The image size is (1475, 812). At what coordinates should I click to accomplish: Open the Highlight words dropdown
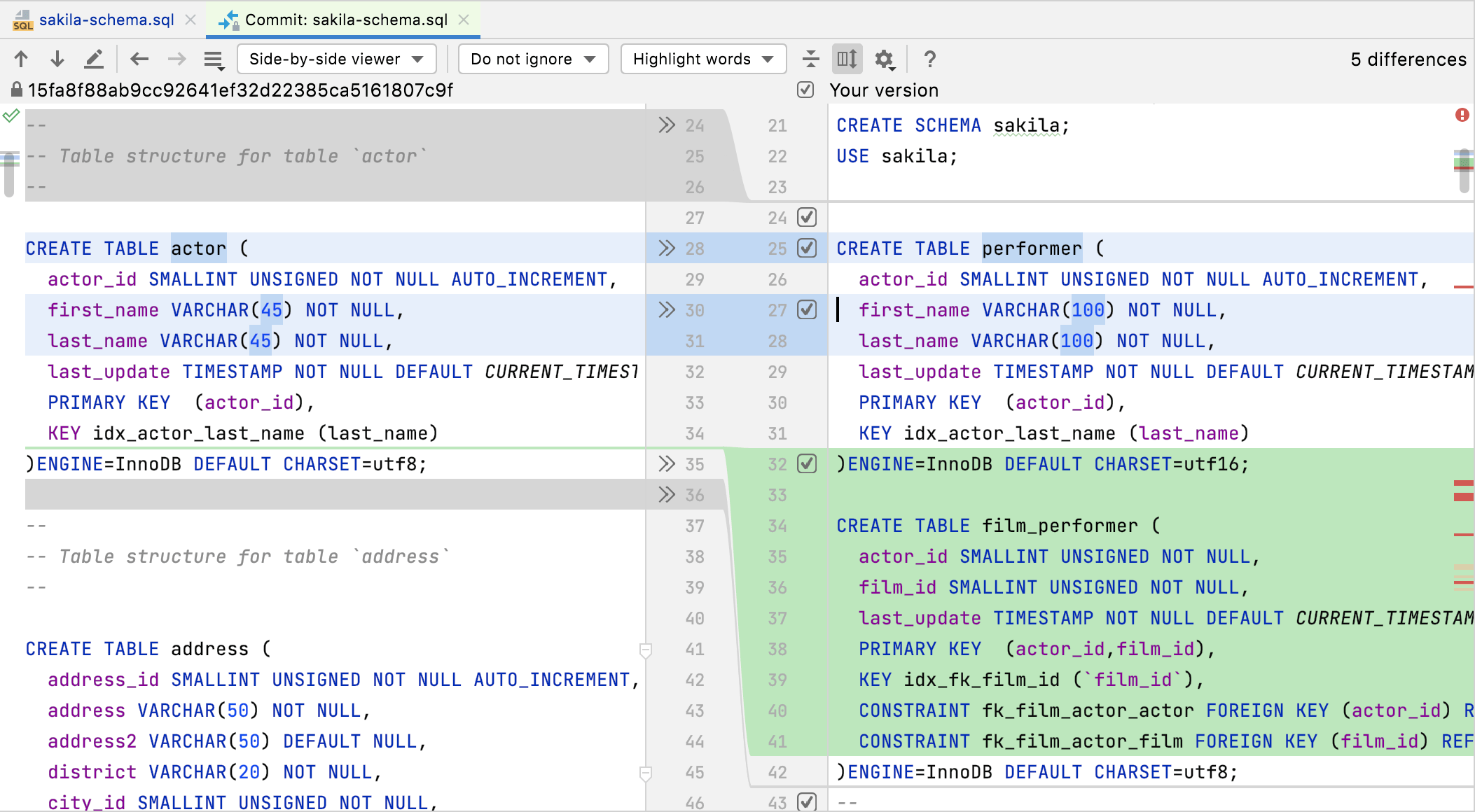click(702, 59)
